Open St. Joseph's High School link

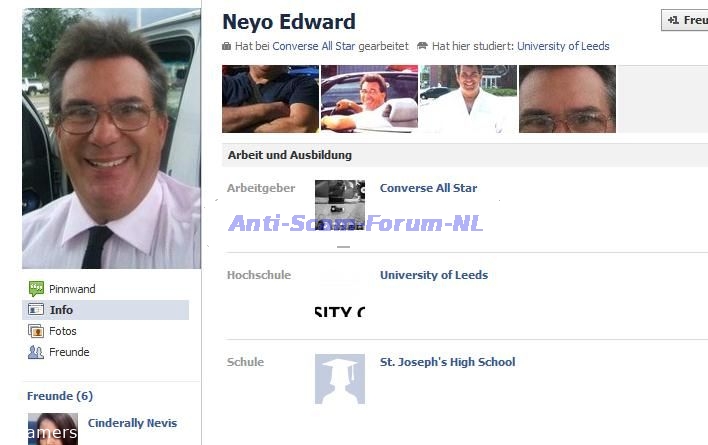point(447,362)
